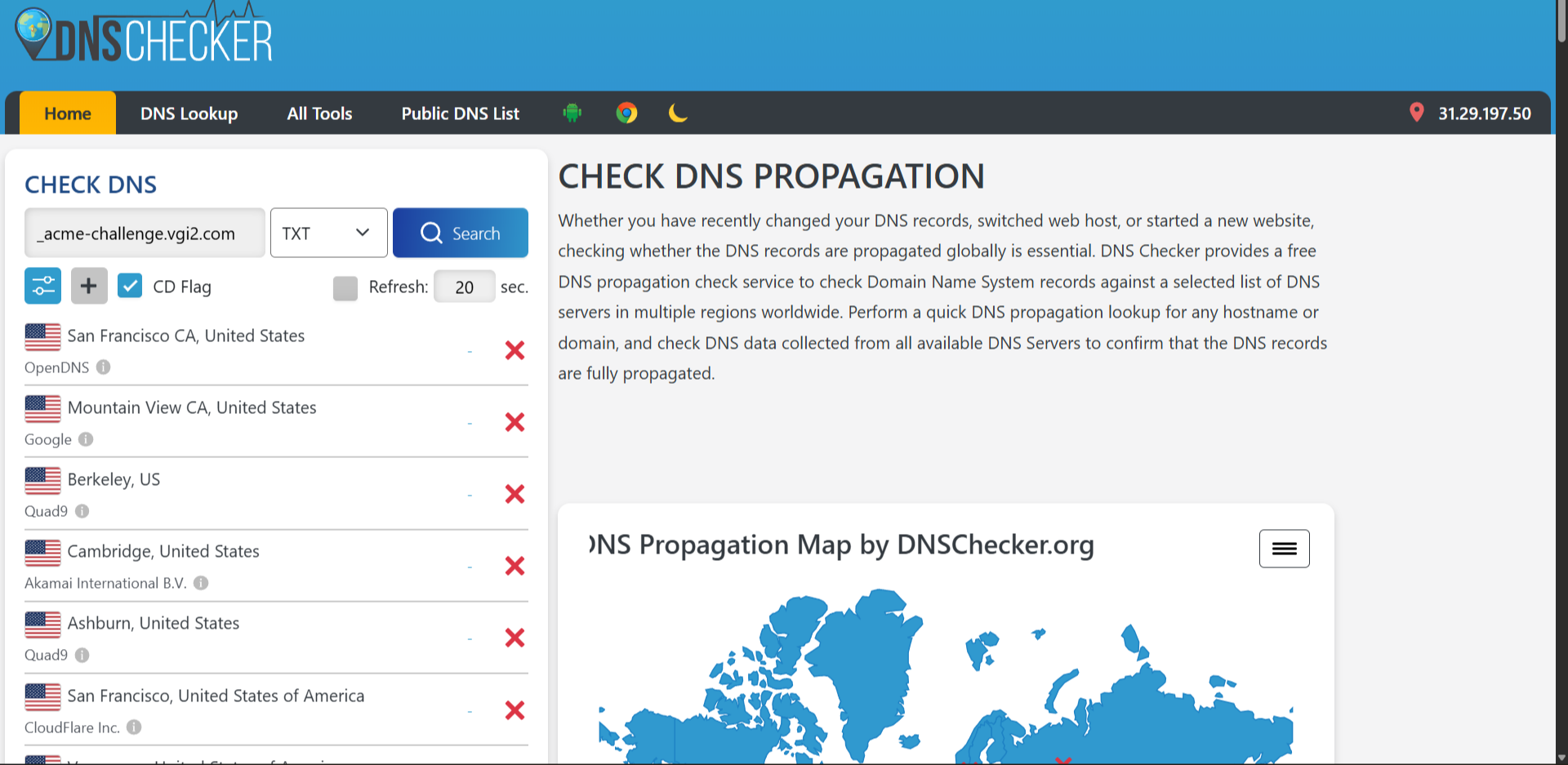Click the San Francisco CA, United States row
Screen dimensions: 1568x765
[x=276, y=350]
